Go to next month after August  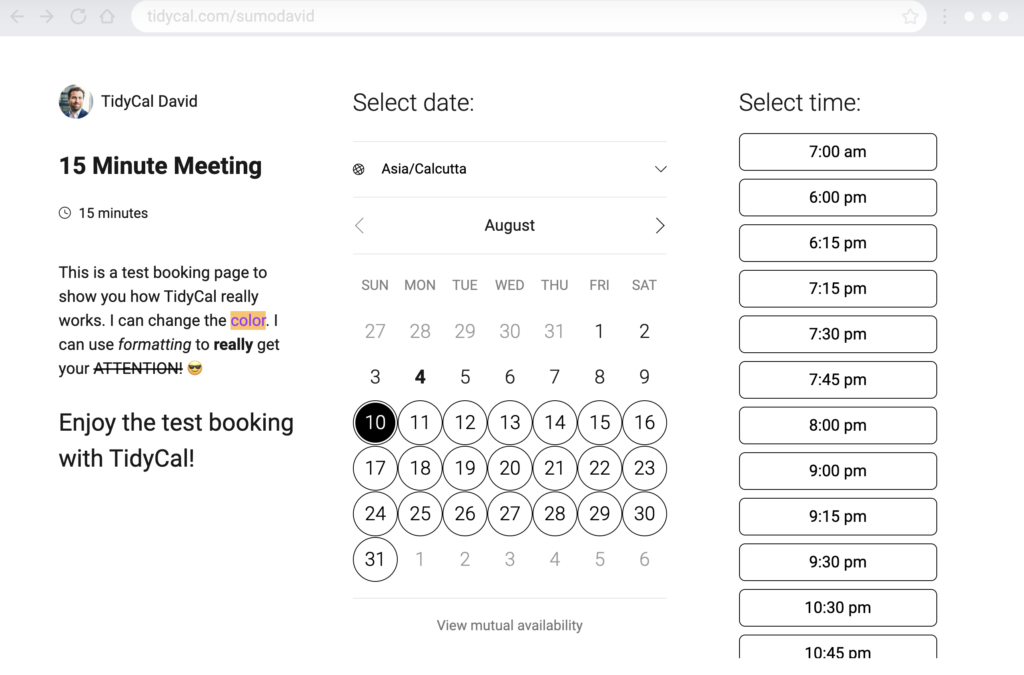pyautogui.click(x=660, y=226)
